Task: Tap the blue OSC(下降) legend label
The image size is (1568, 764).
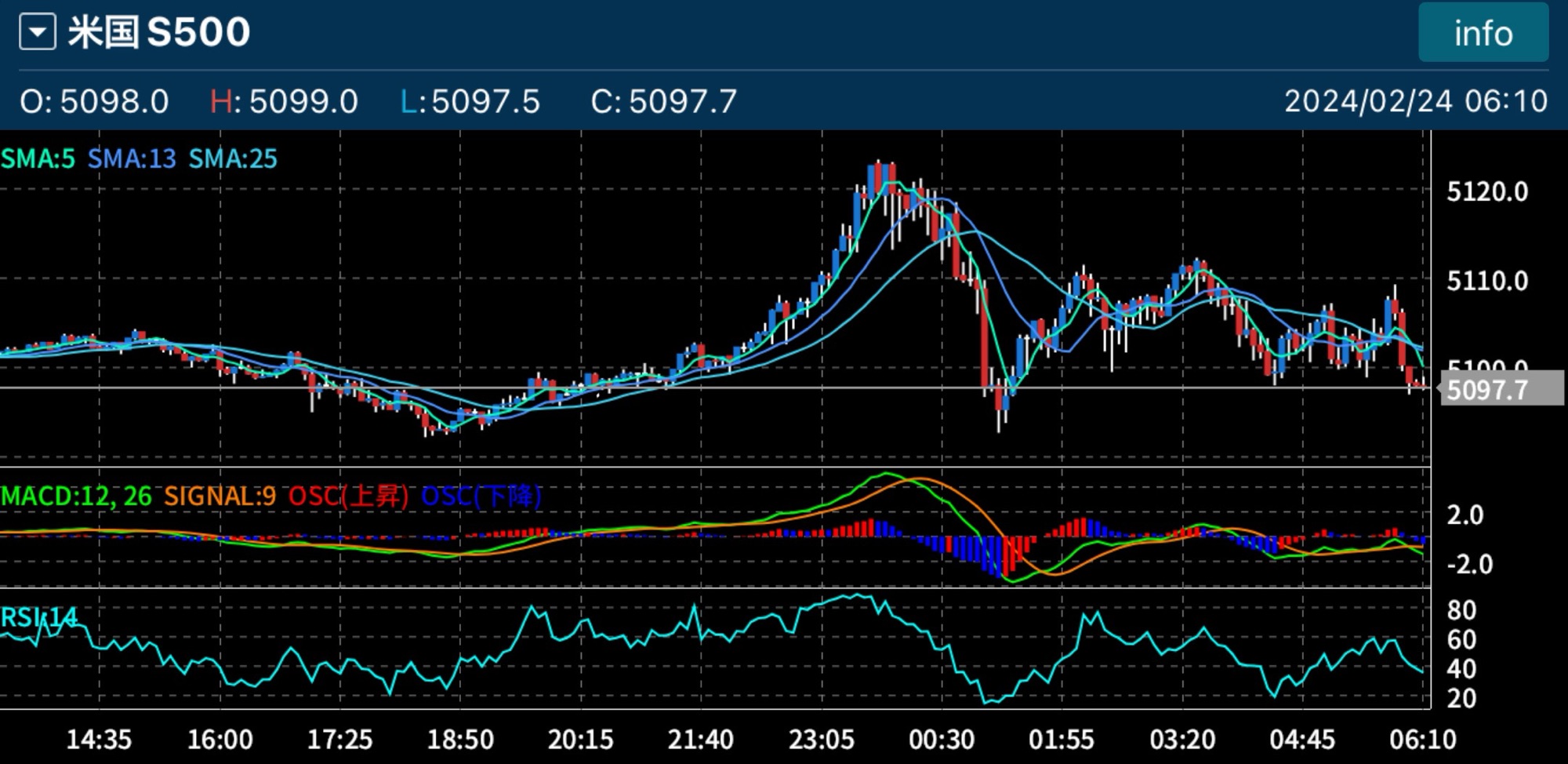Action: pos(481,497)
